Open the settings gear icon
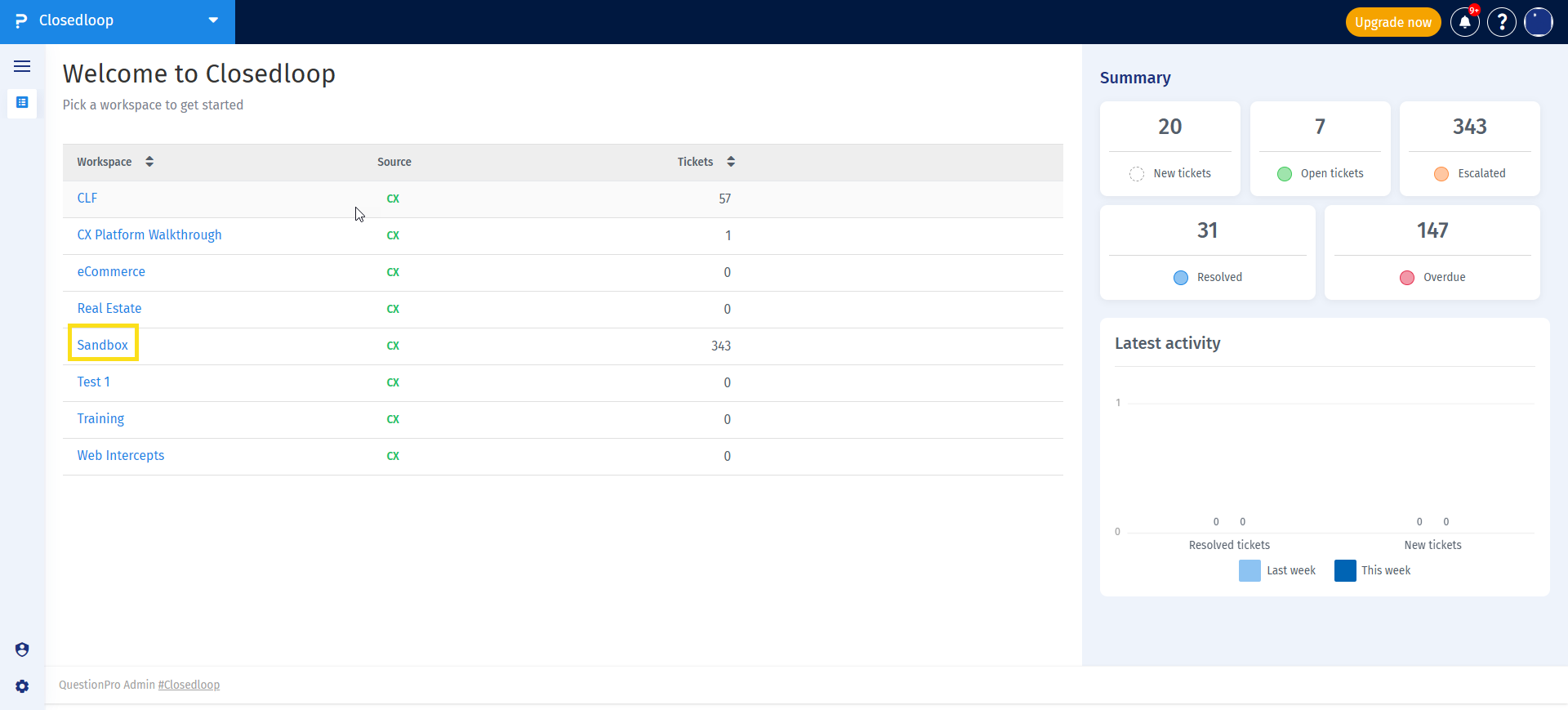 (22, 686)
